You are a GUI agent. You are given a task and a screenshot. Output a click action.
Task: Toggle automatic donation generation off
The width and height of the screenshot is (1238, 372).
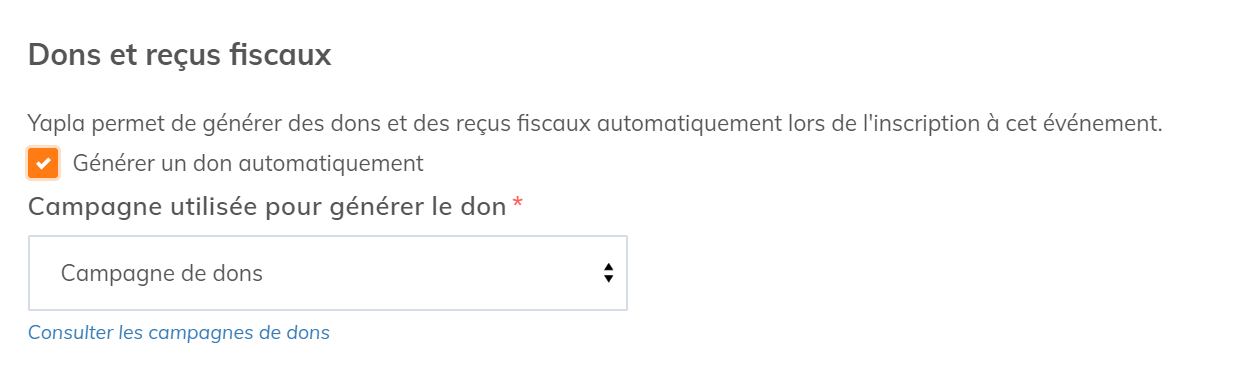[43, 163]
